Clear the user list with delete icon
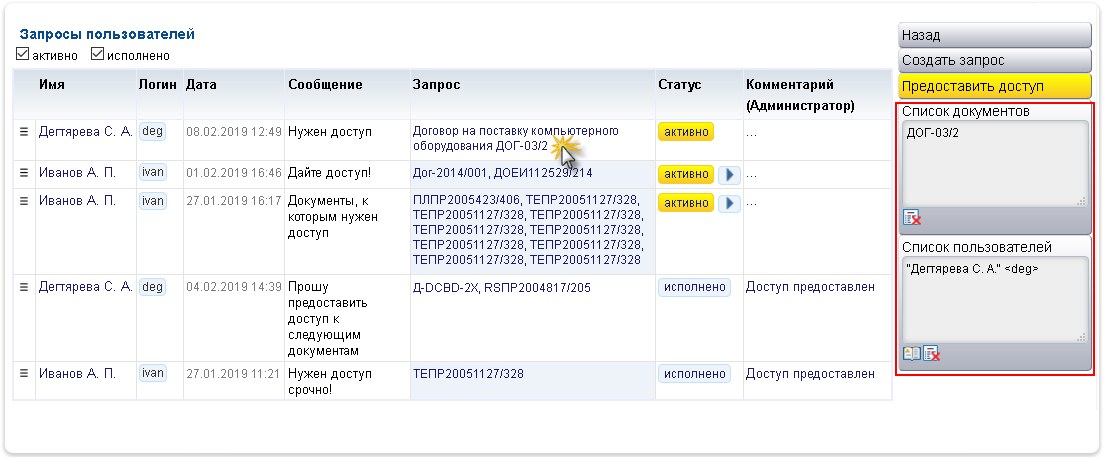This screenshot has width=1104, height=464. (x=932, y=353)
